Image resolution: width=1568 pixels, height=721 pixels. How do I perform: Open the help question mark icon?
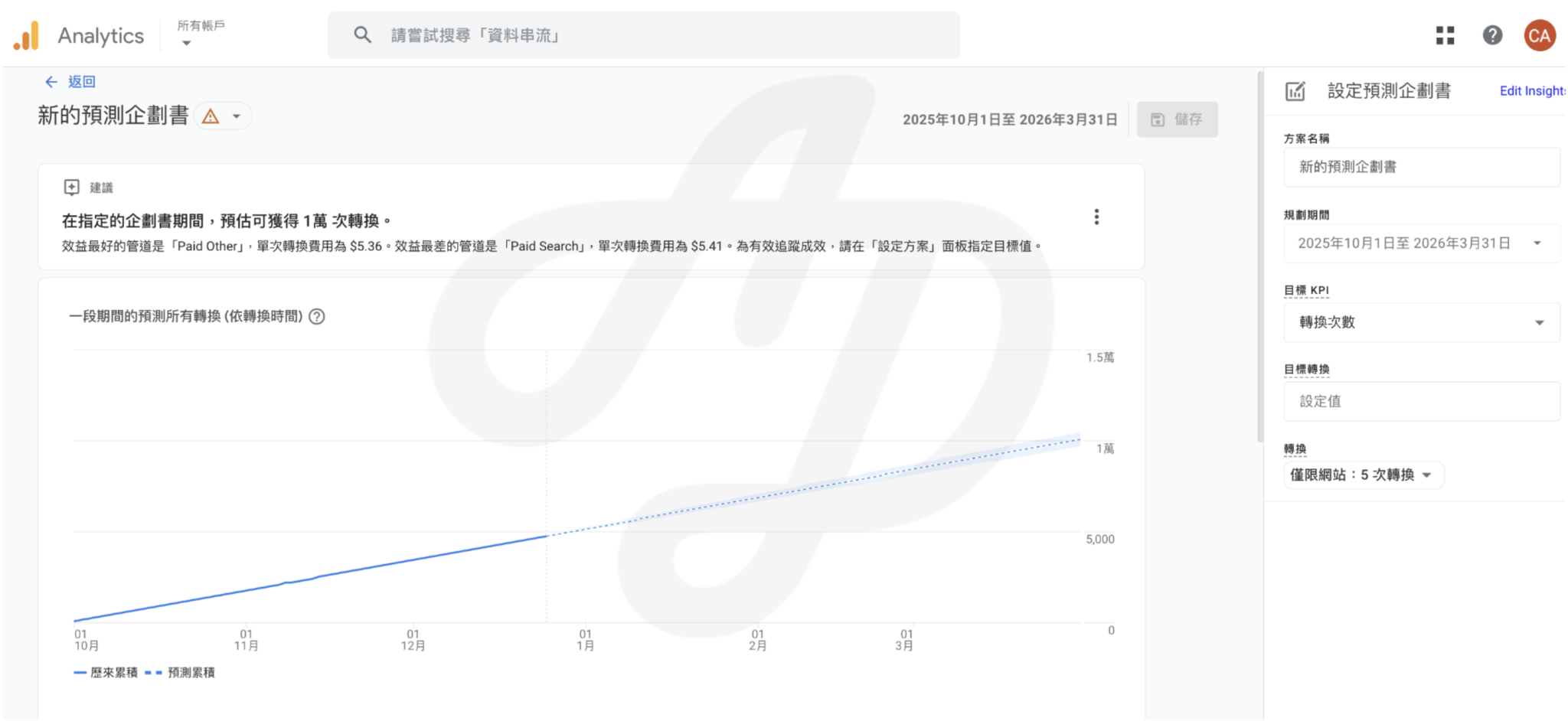1492,35
